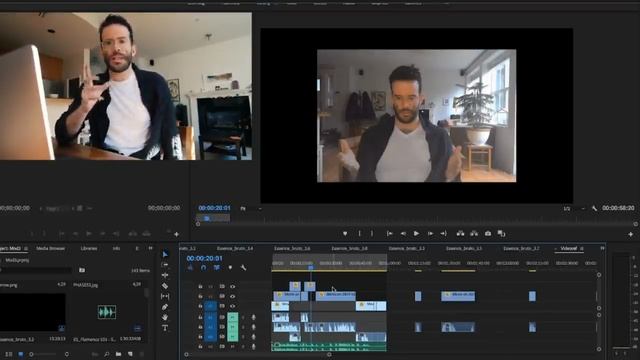Open Program monitor button editor plus
The image size is (640, 360).
(x=631, y=234)
